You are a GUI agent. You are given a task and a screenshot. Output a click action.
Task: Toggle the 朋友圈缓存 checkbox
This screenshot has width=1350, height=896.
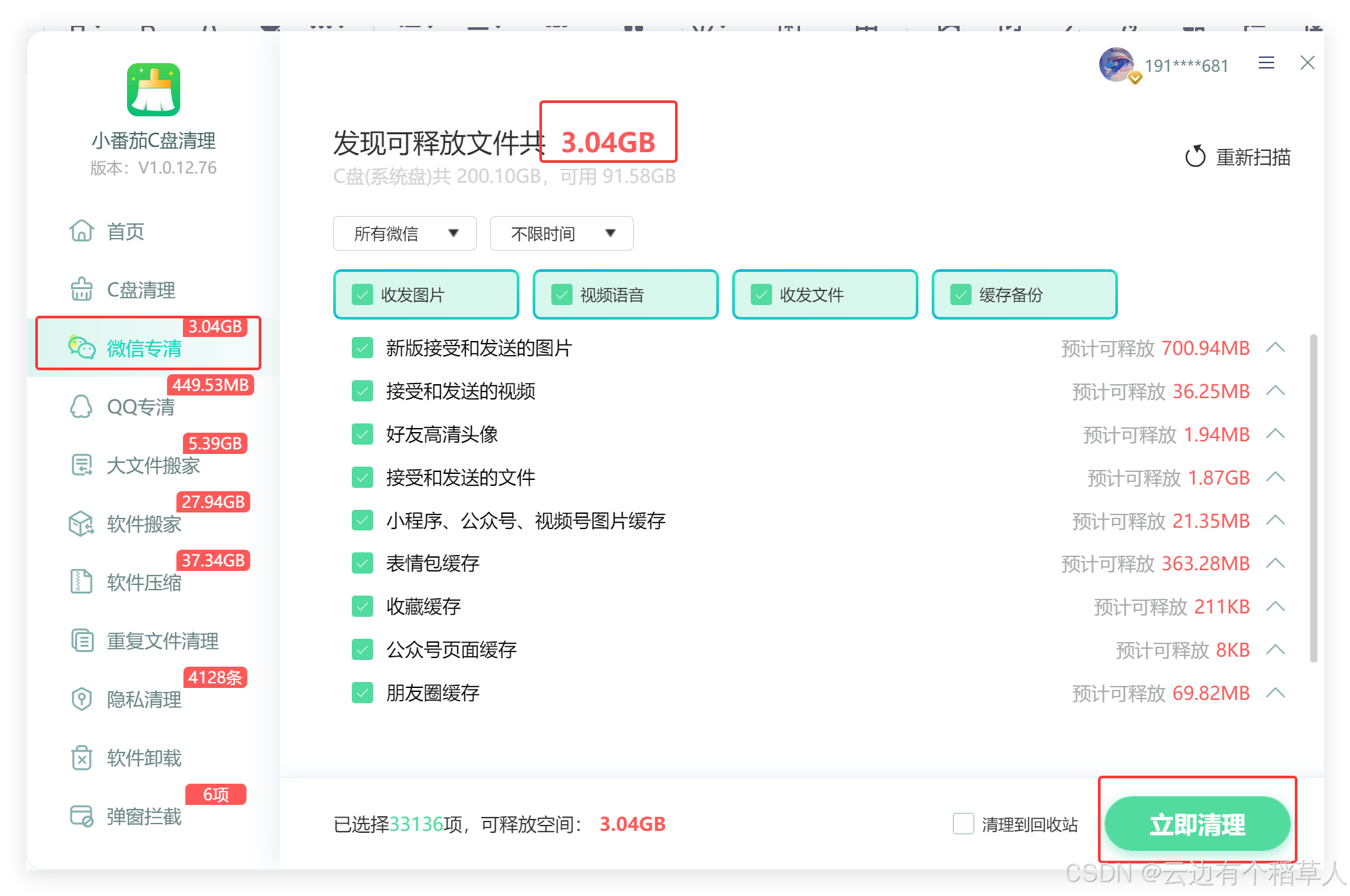click(x=362, y=693)
